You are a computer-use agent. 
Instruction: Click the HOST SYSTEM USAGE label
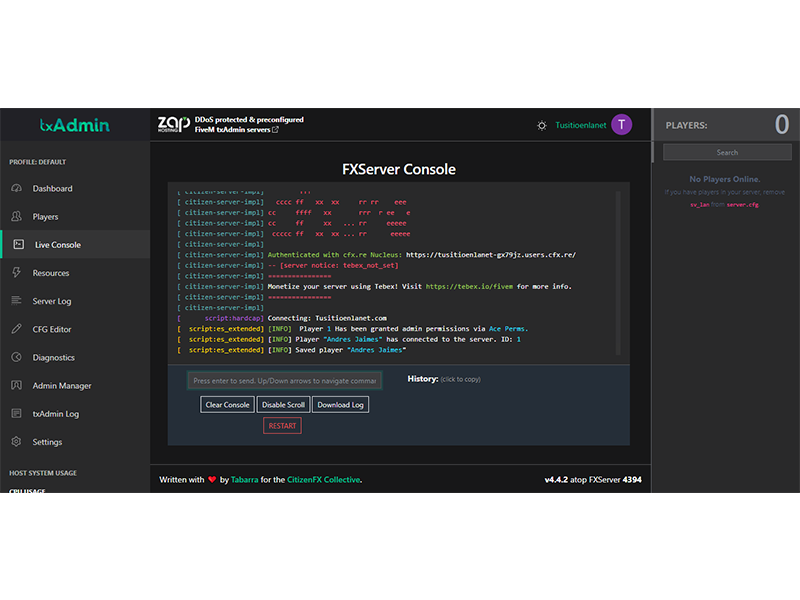point(43,473)
